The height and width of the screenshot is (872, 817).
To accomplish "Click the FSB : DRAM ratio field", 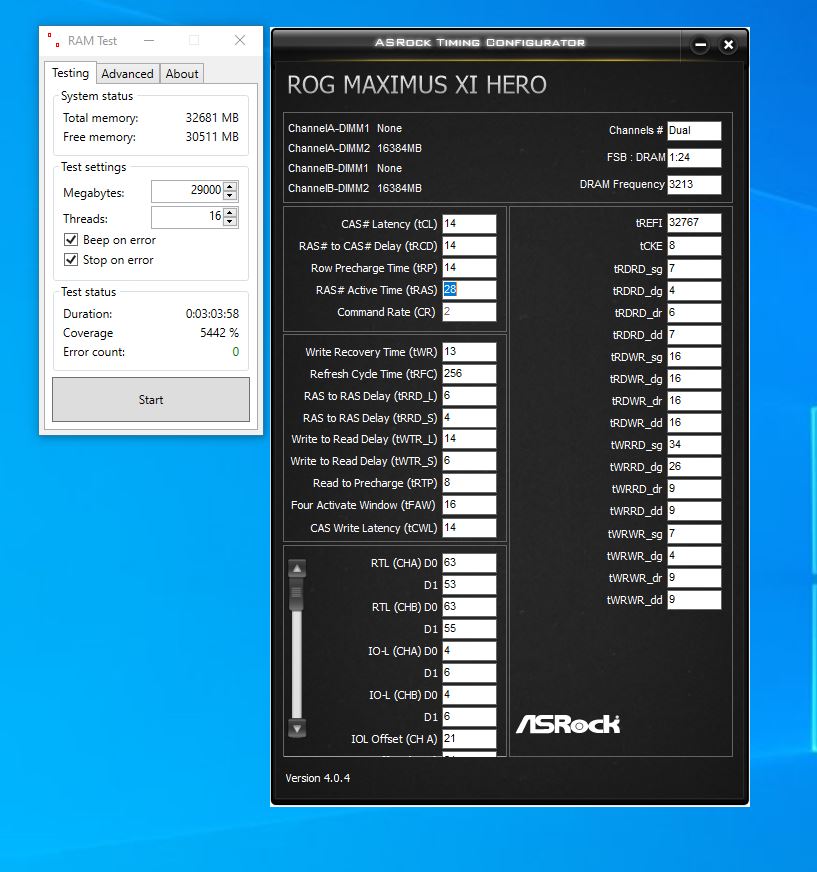I will 694,157.
